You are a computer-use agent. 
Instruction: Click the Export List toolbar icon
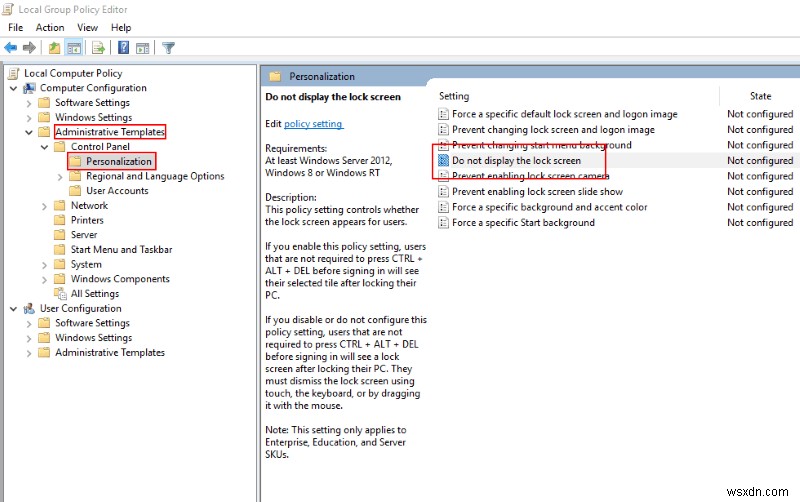(x=98, y=48)
